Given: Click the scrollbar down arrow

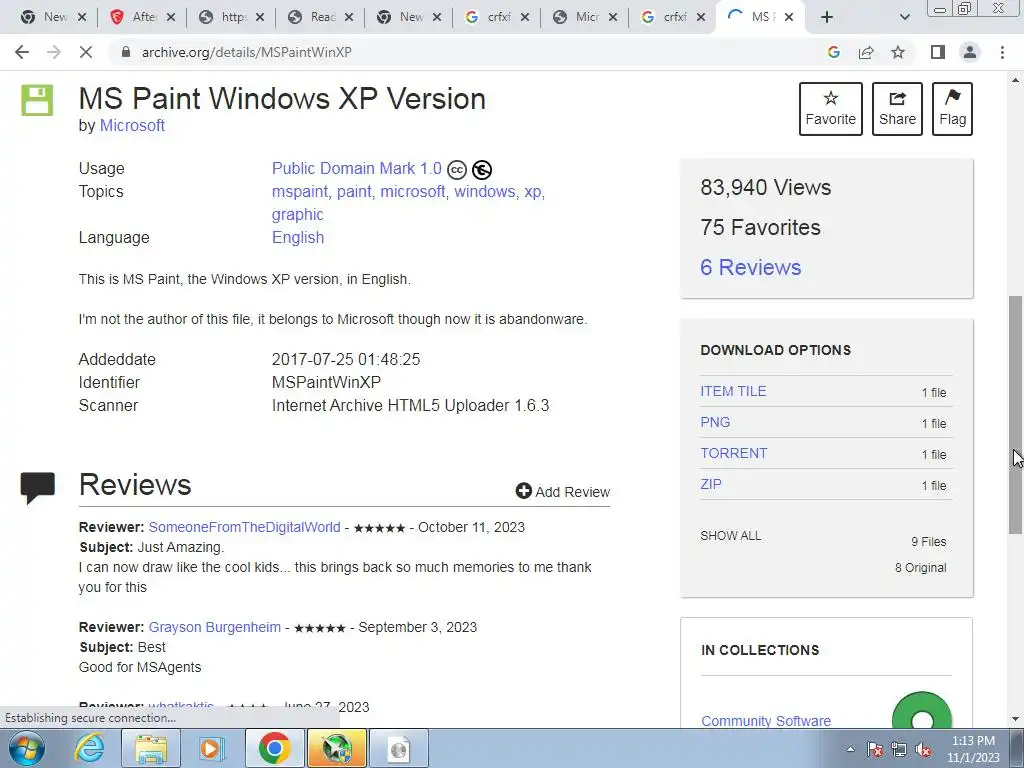Looking at the screenshot, I should pyautogui.click(x=1016, y=719).
